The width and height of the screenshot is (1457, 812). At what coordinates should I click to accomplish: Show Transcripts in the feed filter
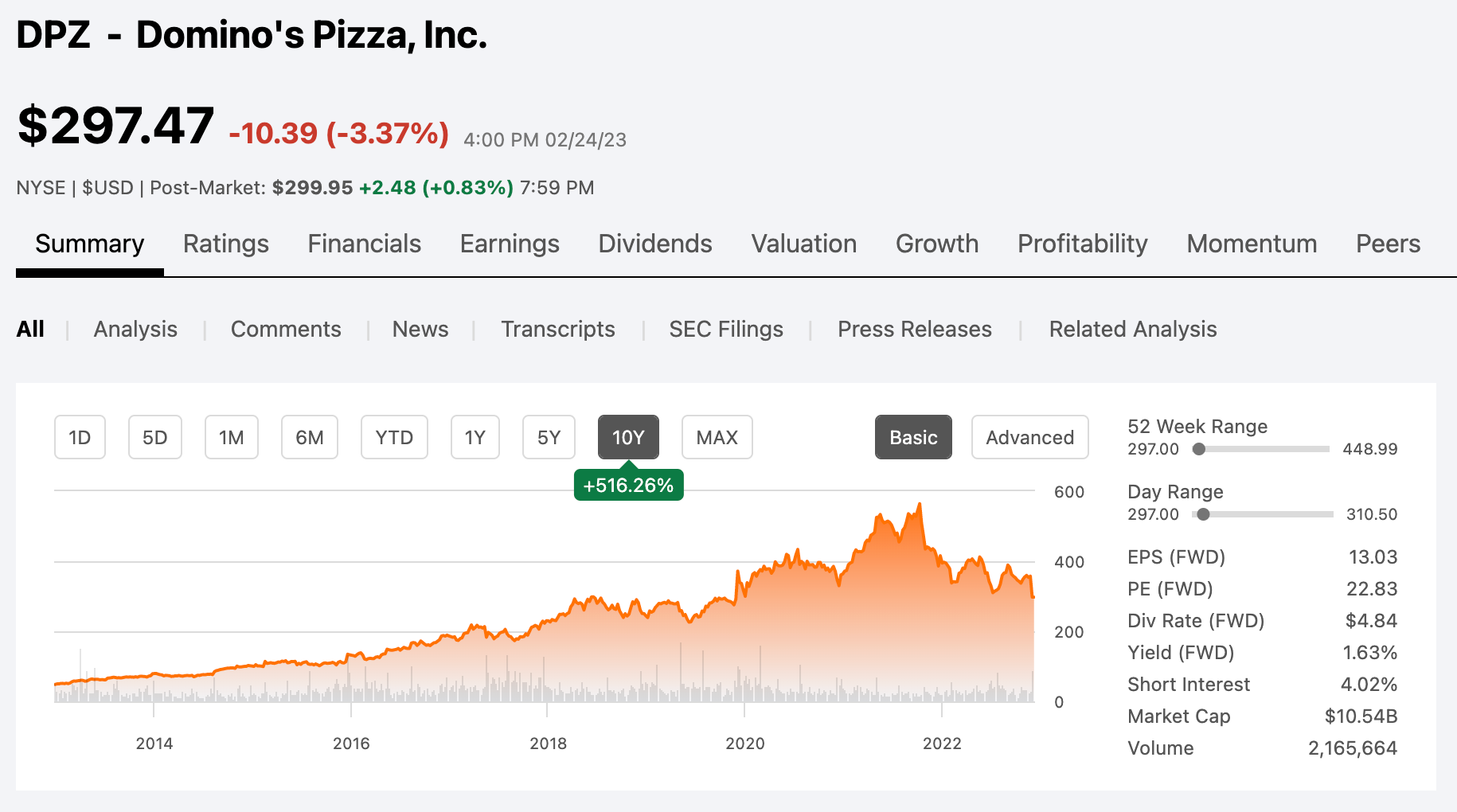(x=558, y=329)
